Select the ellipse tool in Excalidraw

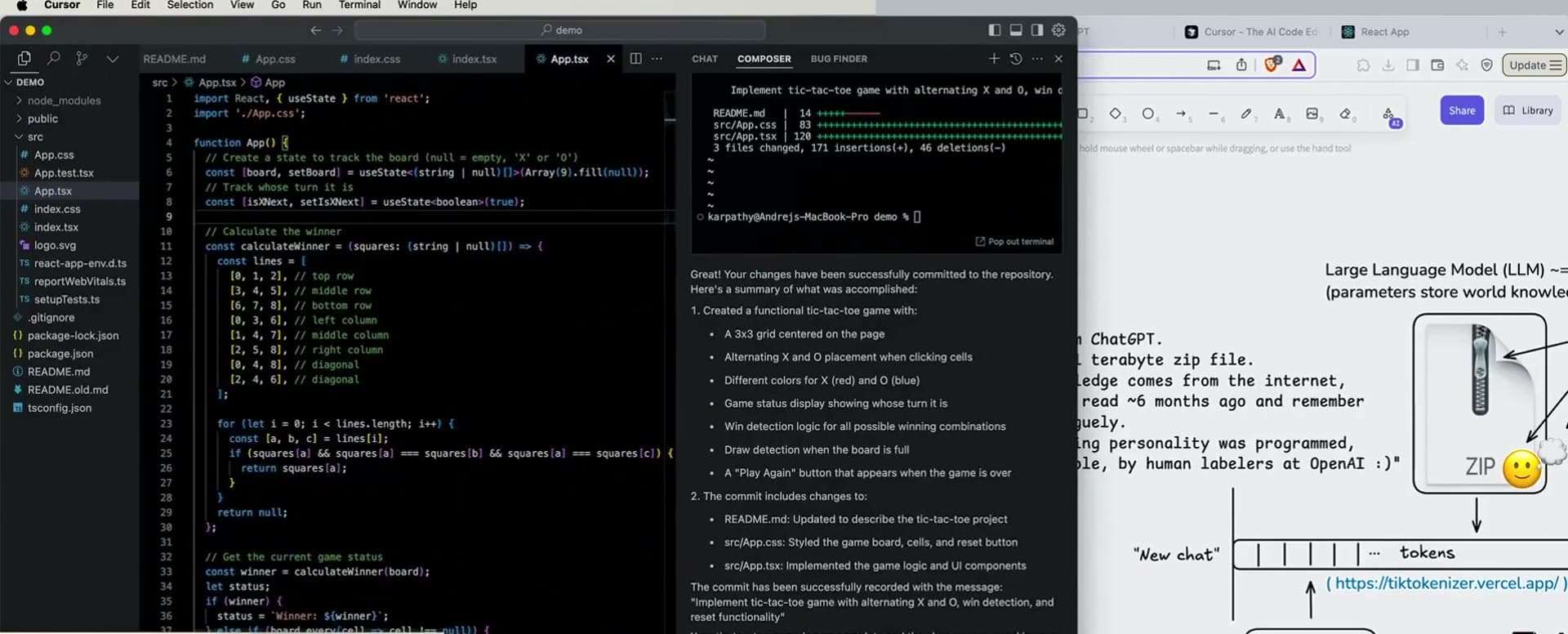point(1148,114)
